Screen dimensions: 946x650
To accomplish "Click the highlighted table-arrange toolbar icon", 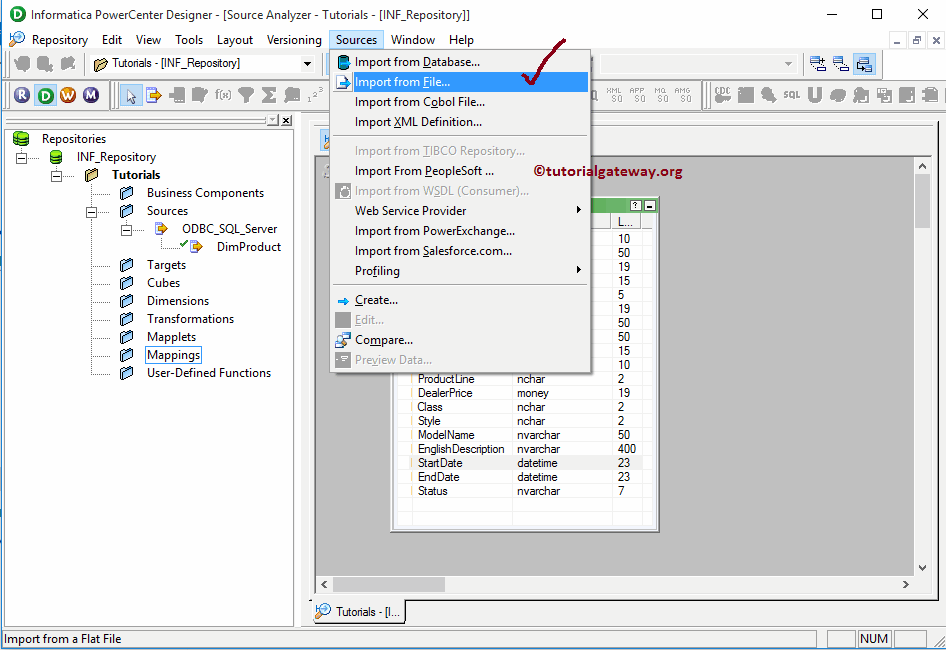I will pos(864,63).
